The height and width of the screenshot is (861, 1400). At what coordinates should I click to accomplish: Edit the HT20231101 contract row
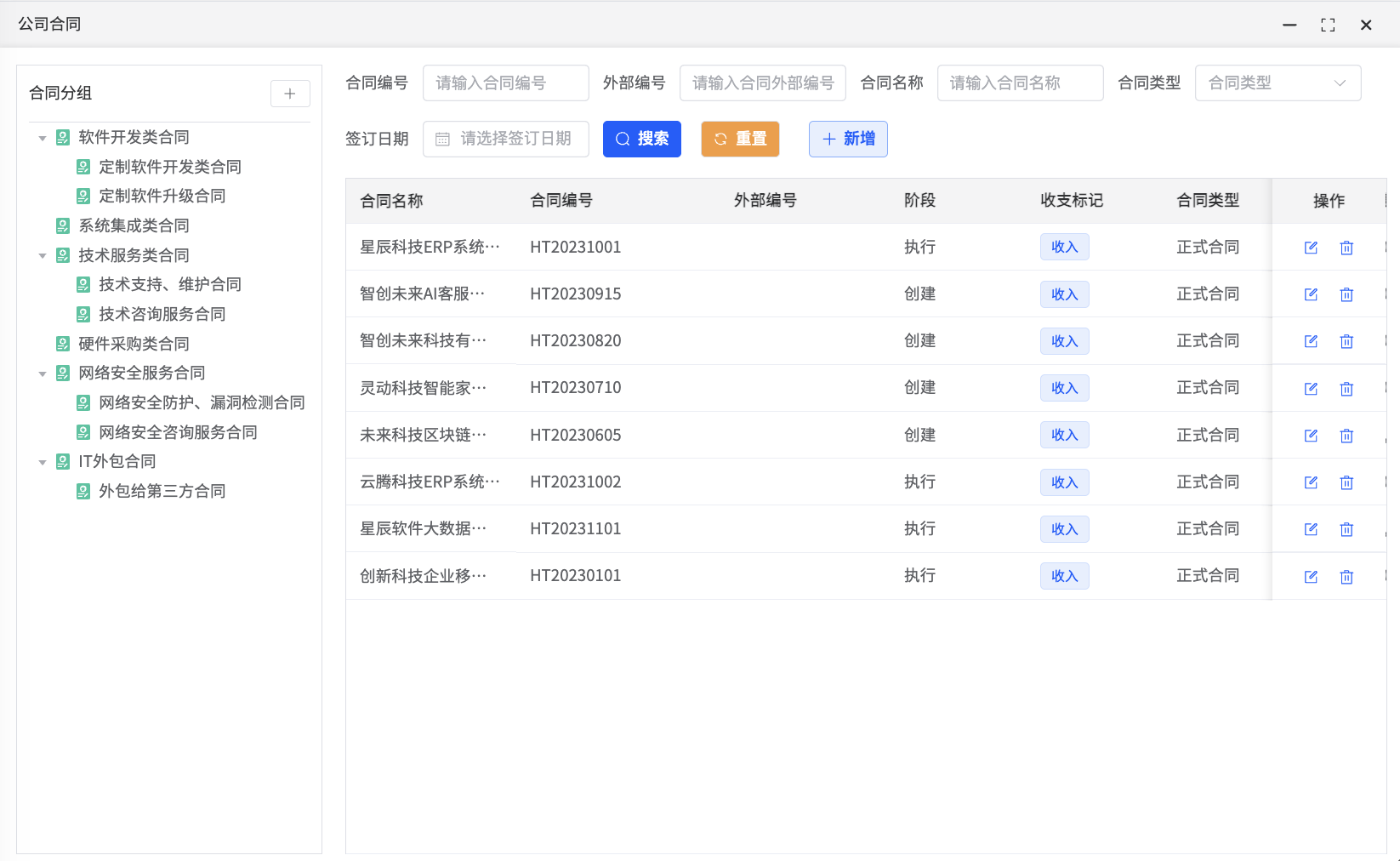point(1311,529)
